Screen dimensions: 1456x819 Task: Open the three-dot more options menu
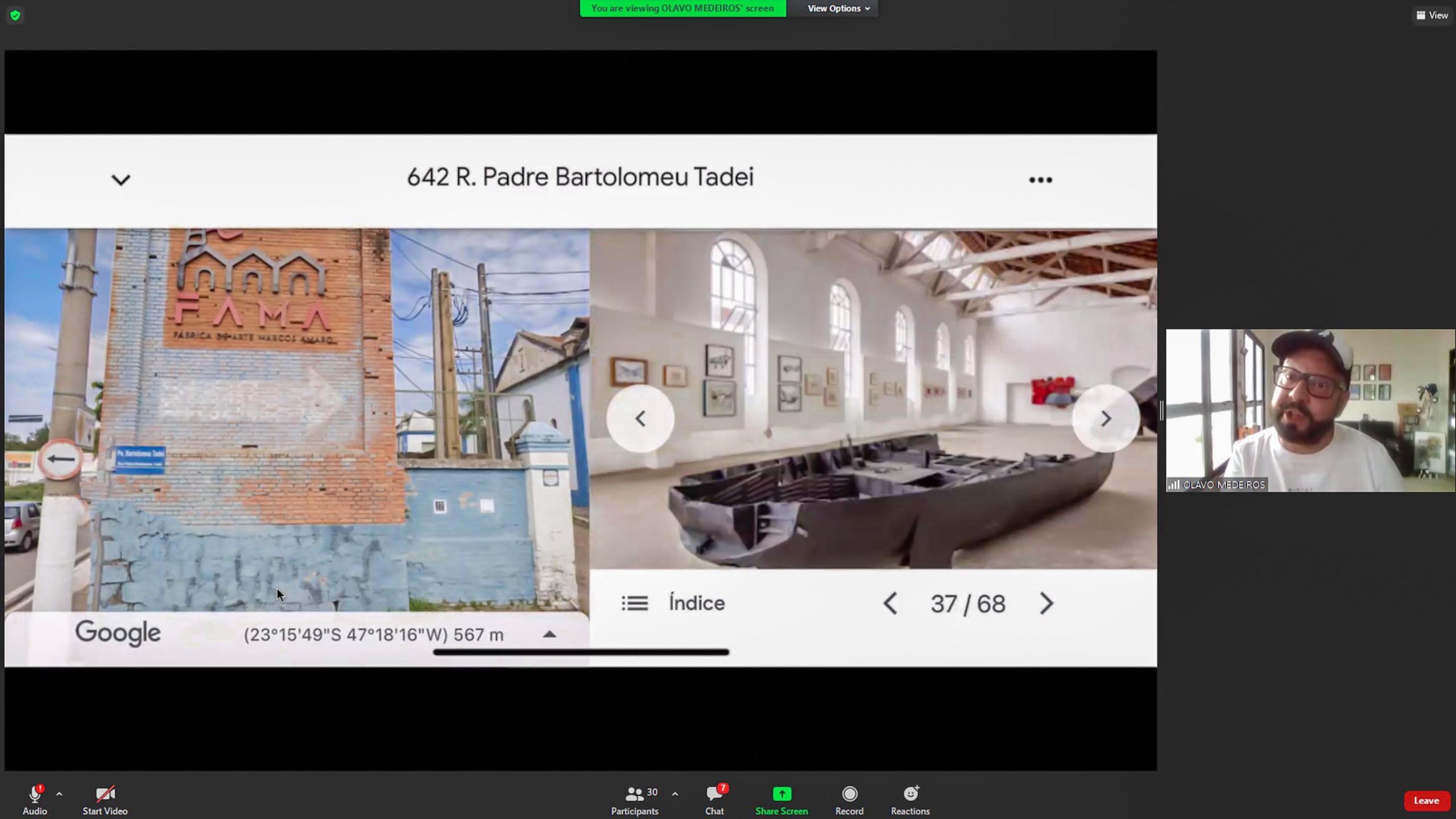[x=1040, y=180]
